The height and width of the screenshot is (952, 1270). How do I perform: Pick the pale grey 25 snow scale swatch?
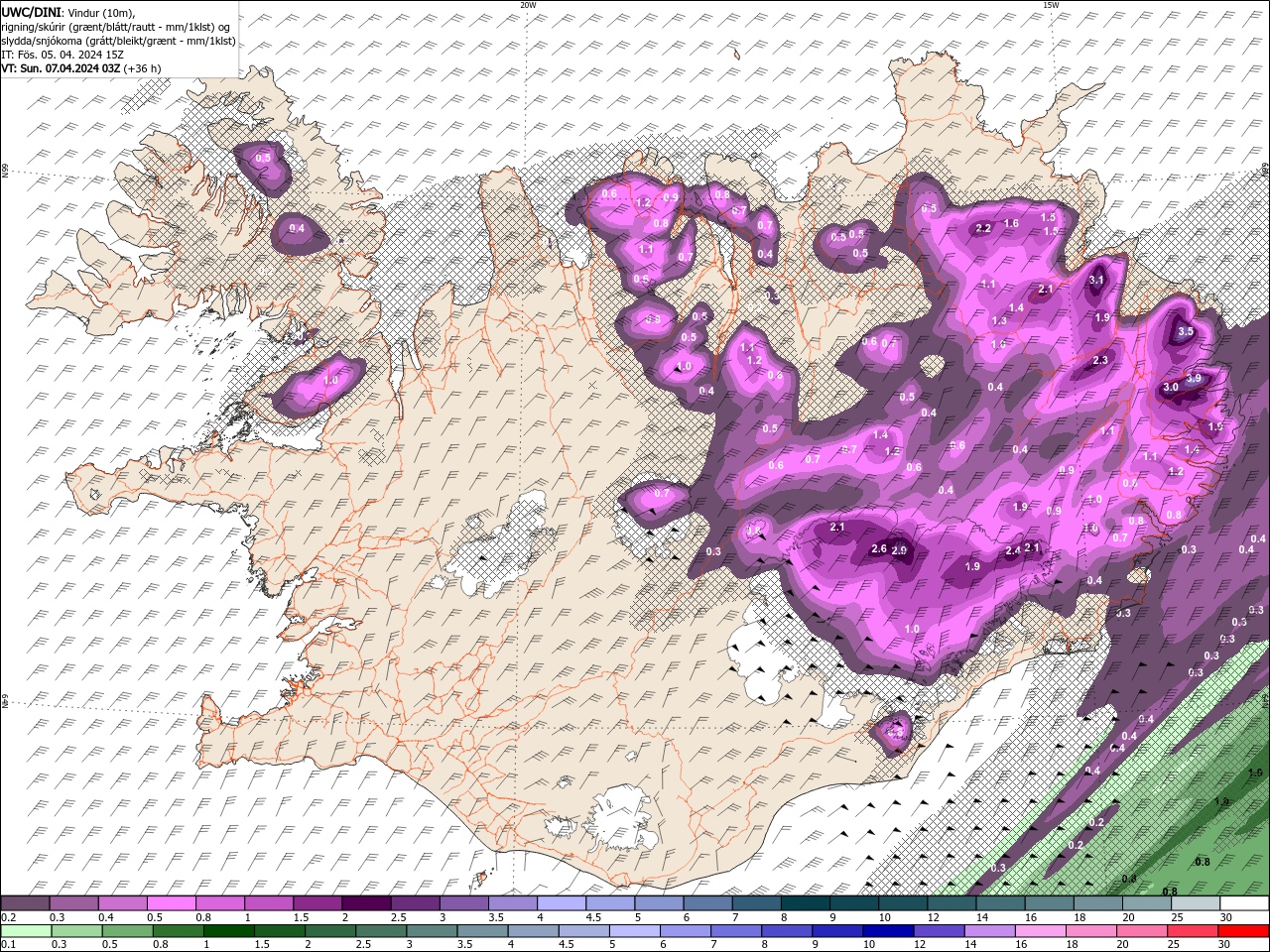coord(1196,903)
